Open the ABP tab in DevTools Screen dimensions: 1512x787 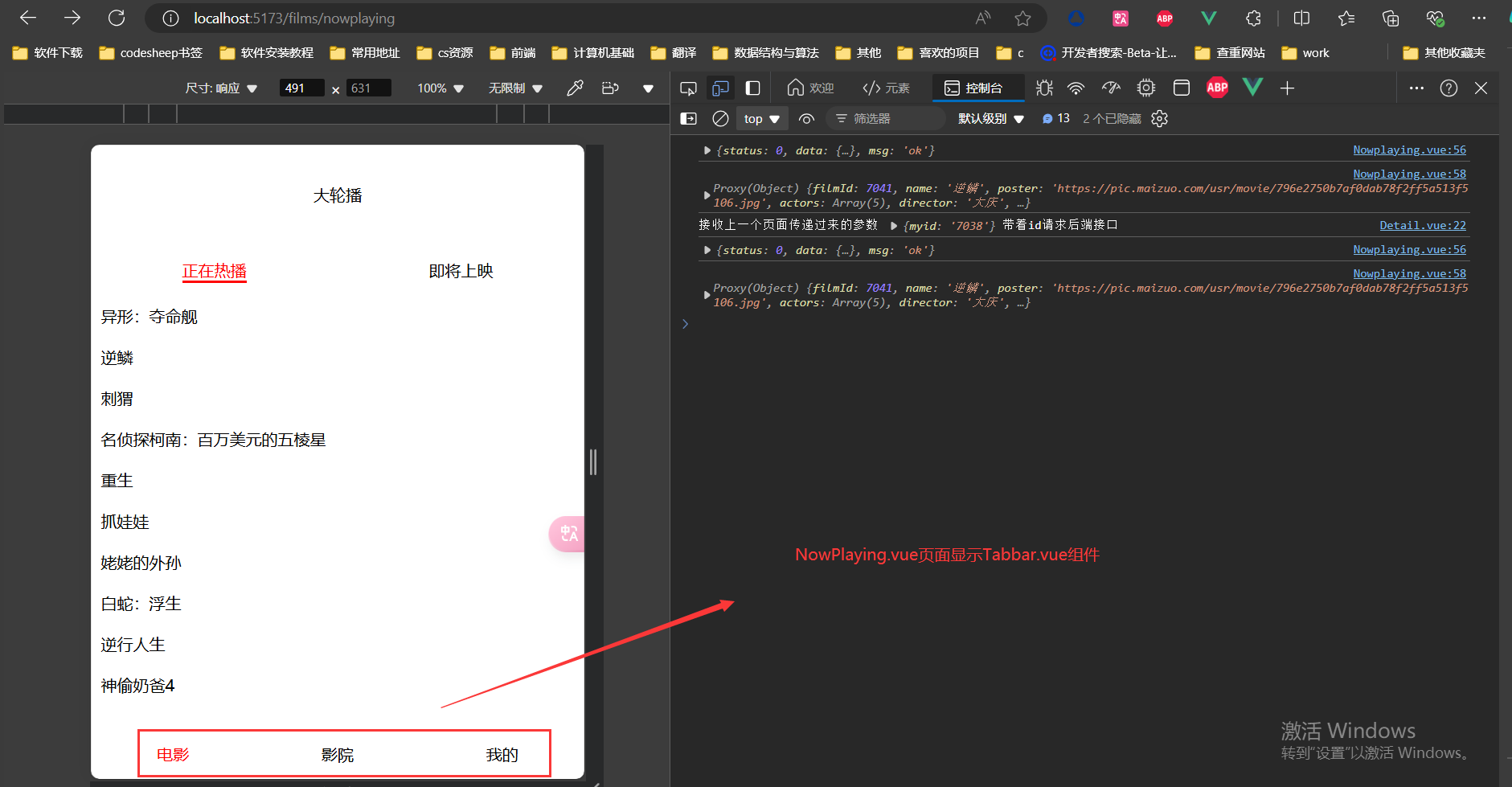[x=1217, y=88]
